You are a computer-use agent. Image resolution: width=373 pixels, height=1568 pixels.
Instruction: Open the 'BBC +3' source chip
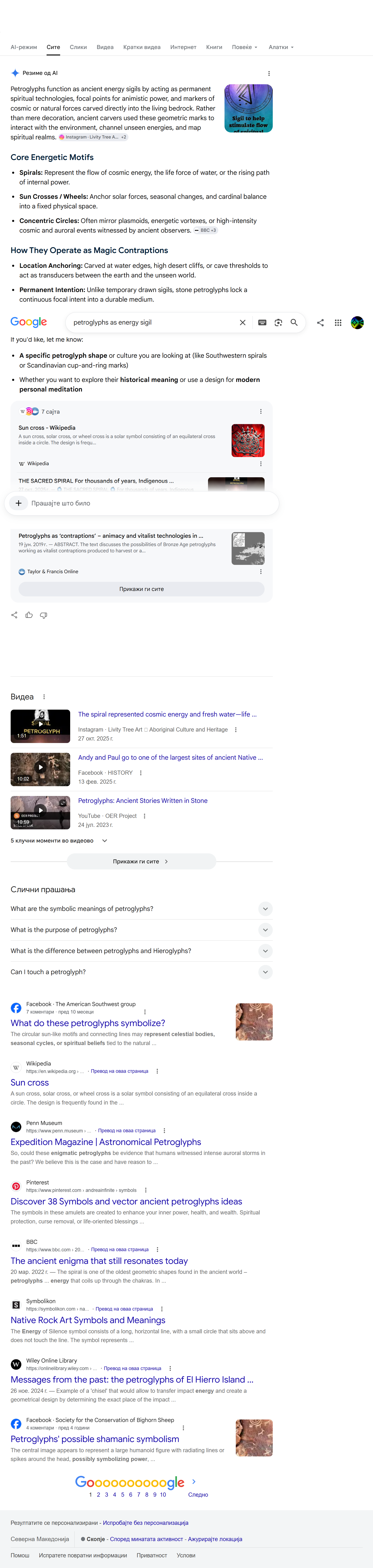click(x=205, y=231)
